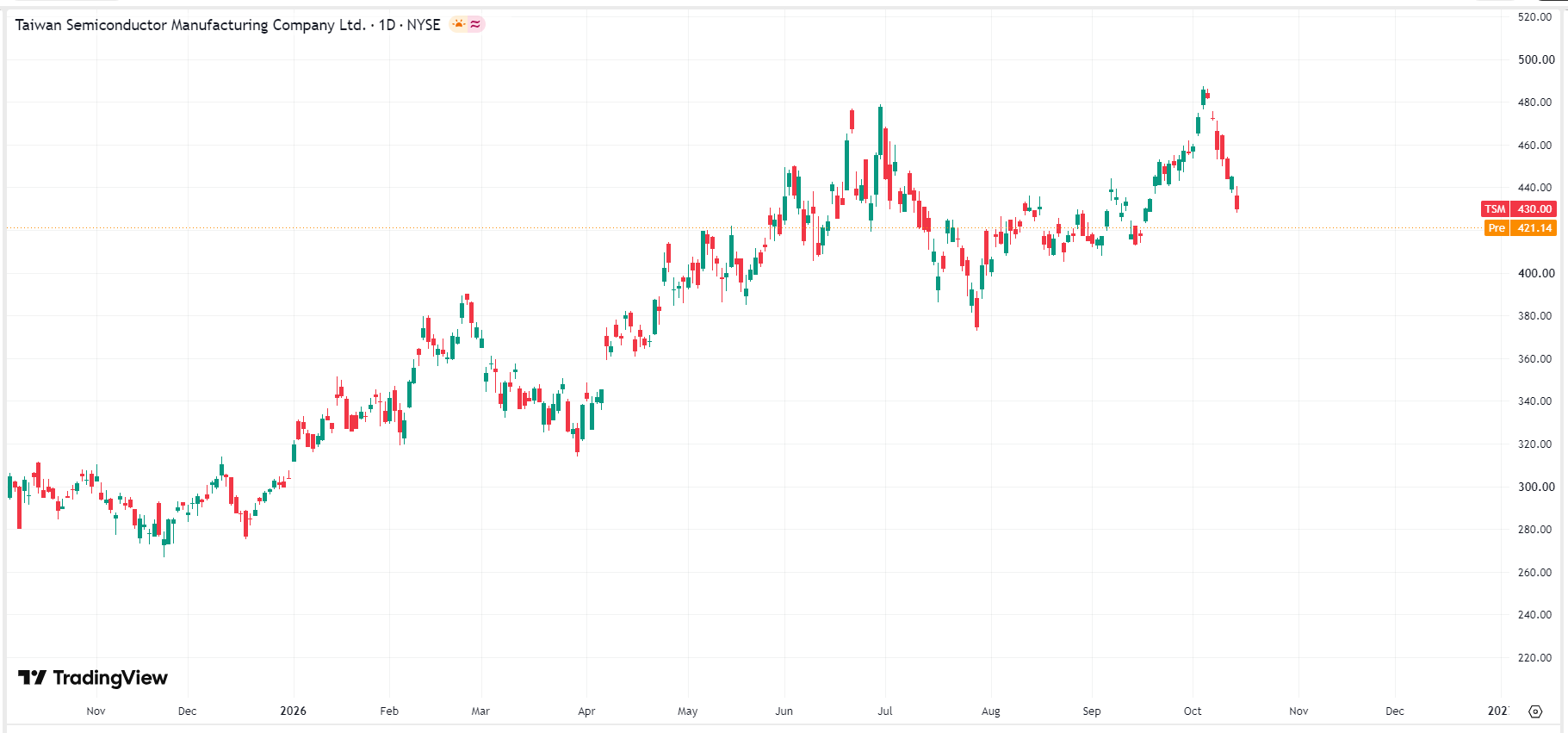Image resolution: width=1568 pixels, height=733 pixels.
Task: Click the 380.00 price axis label
Action: tap(1535, 316)
